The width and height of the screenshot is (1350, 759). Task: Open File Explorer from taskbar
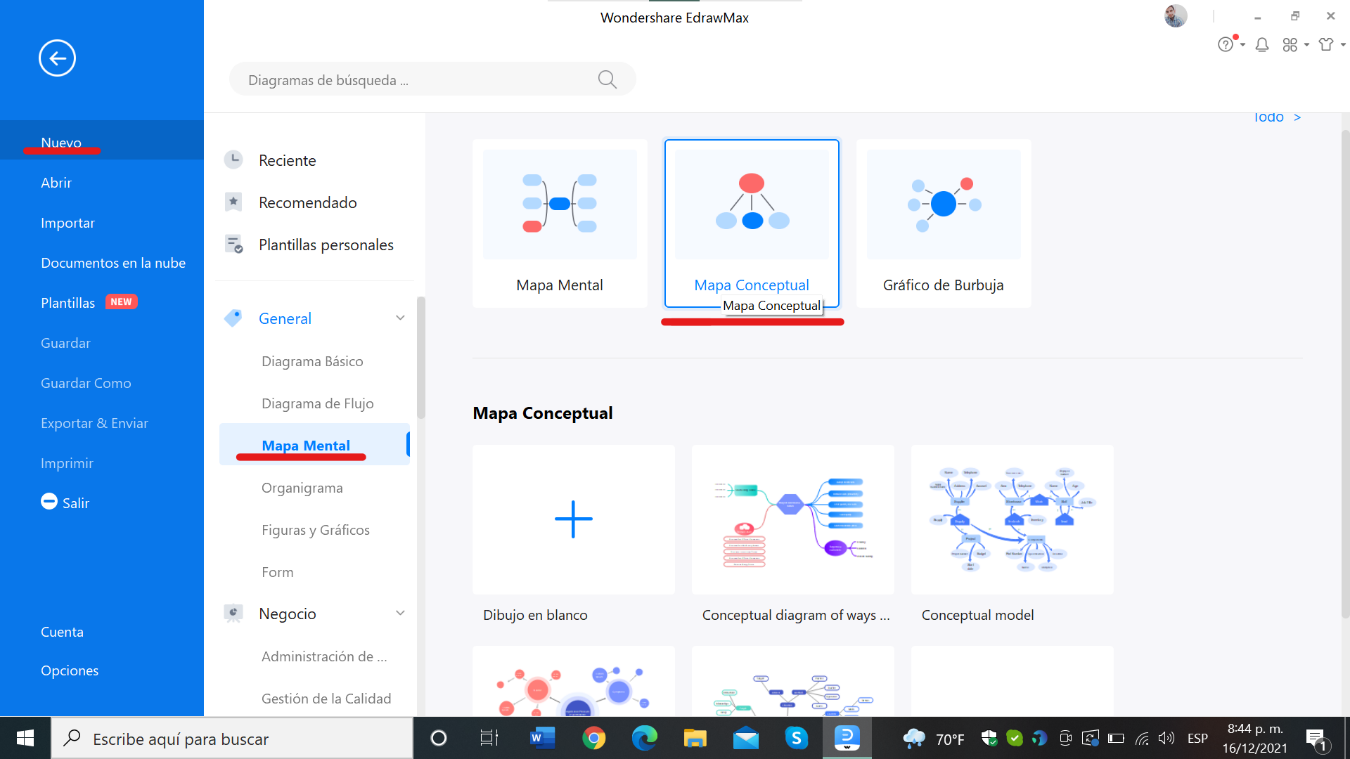pos(695,738)
